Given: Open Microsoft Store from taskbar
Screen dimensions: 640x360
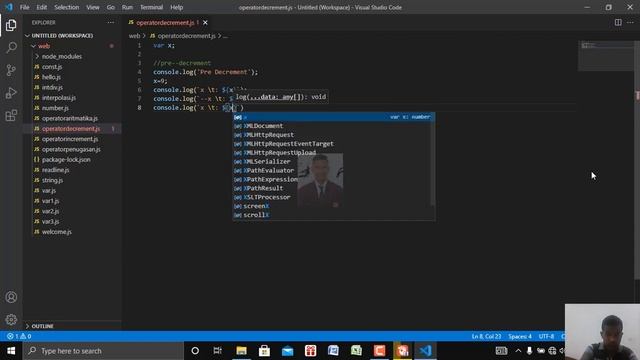Looking at the screenshot, I should click(x=264, y=351).
